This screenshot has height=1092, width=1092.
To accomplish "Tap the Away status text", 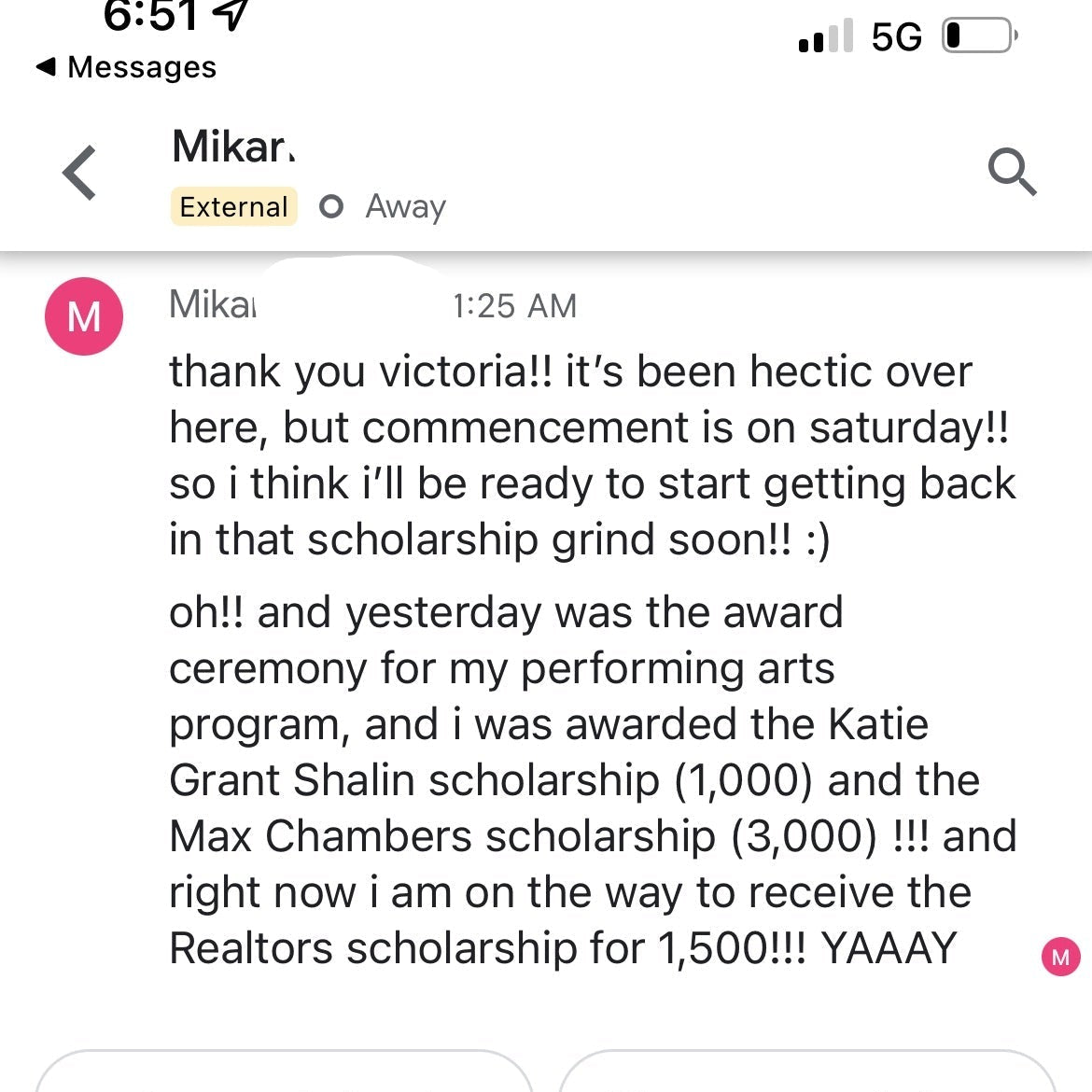I will click(x=406, y=206).
